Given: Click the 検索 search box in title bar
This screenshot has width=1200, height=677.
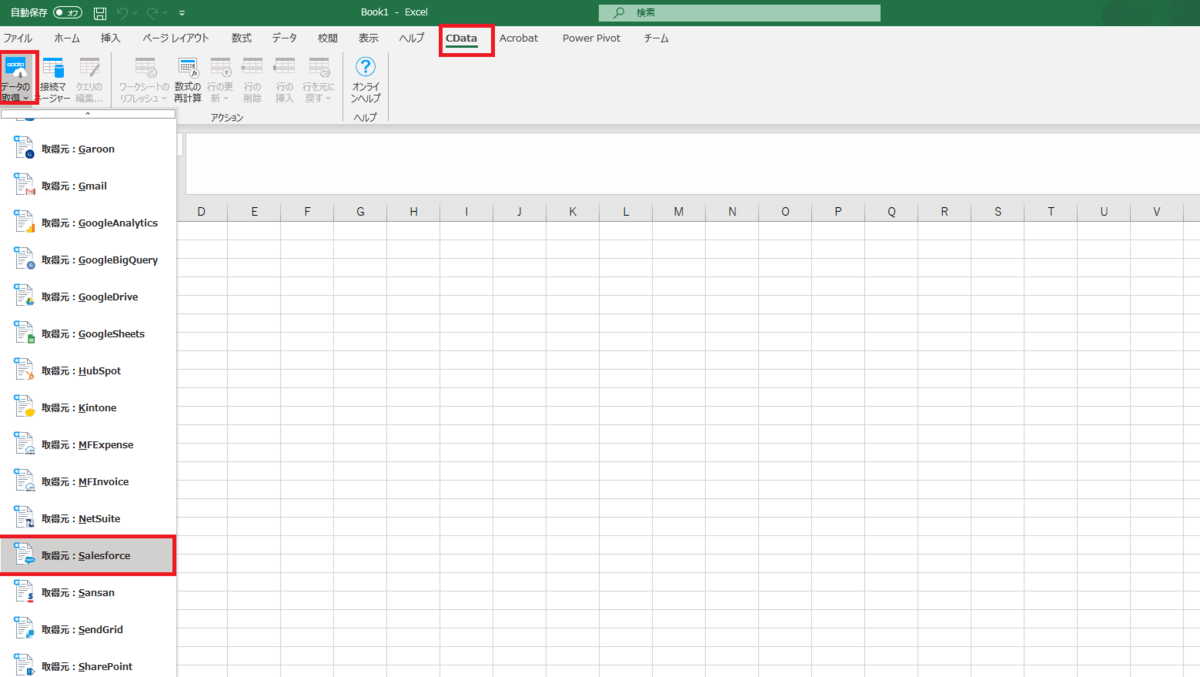Looking at the screenshot, I should (740, 13).
